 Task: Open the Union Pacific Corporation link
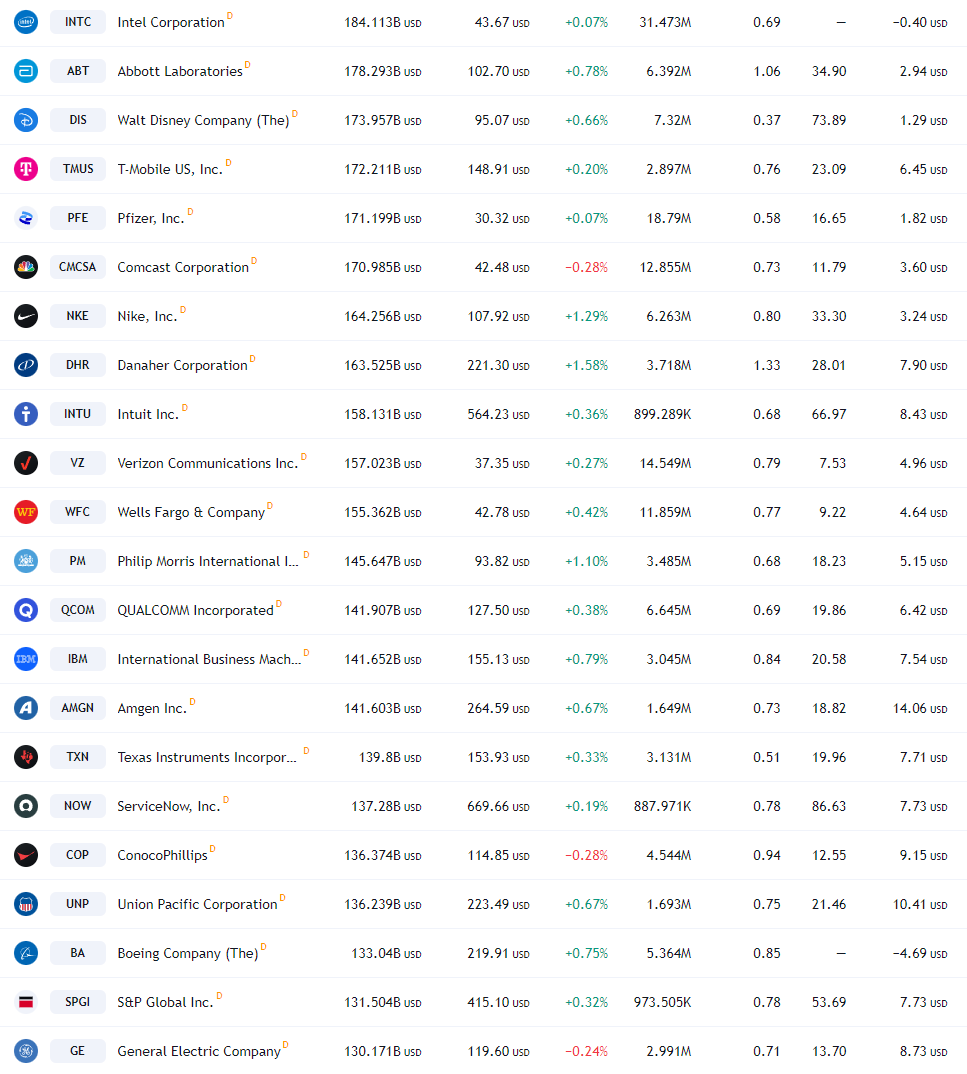pos(197,904)
